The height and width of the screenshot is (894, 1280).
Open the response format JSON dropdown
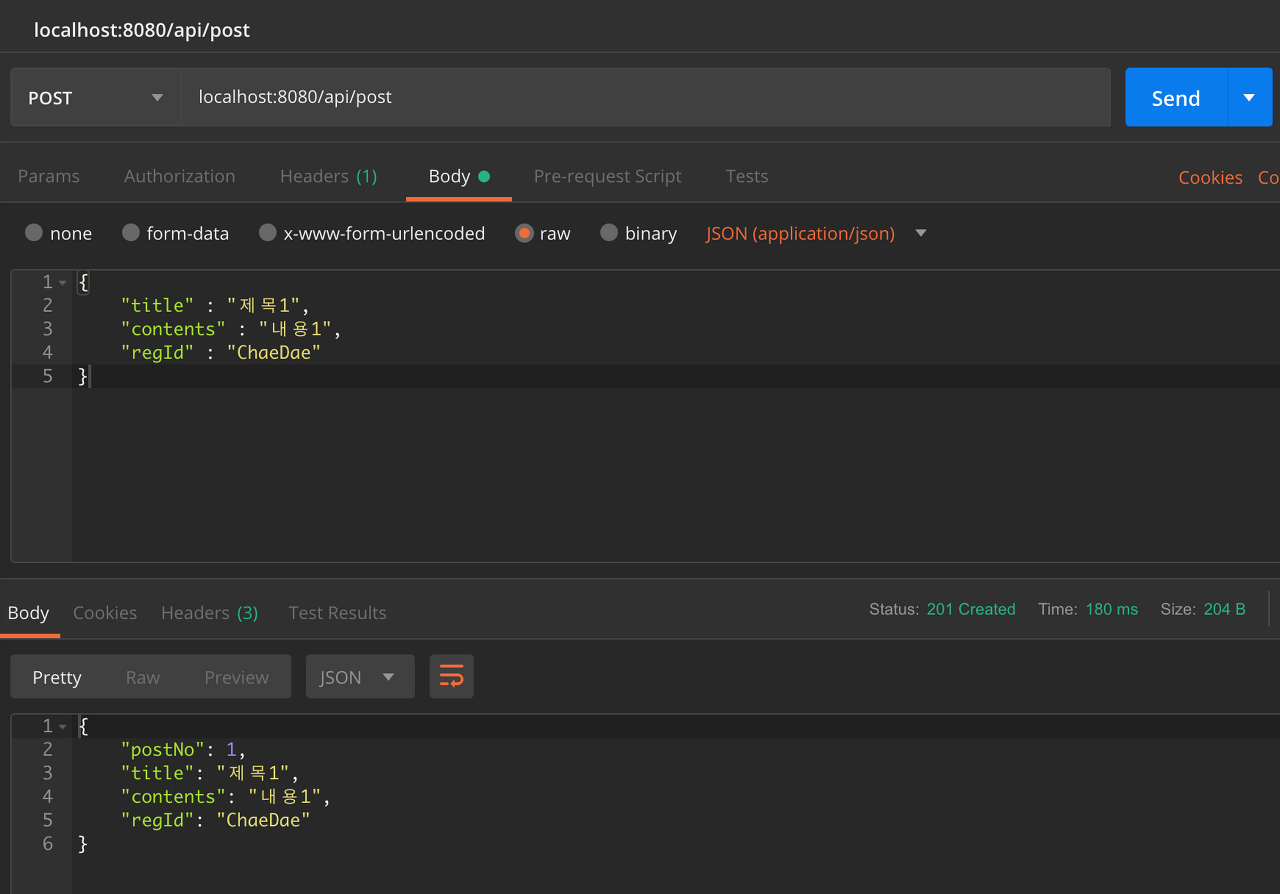click(x=360, y=676)
